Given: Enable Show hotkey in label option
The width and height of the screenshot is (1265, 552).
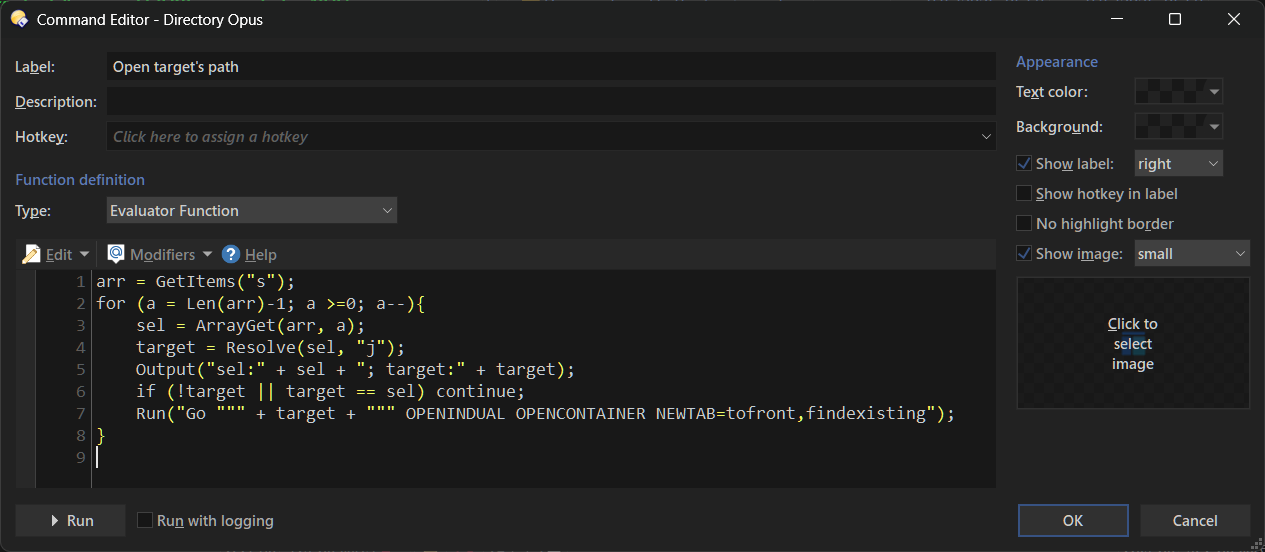Looking at the screenshot, I should [1024, 193].
